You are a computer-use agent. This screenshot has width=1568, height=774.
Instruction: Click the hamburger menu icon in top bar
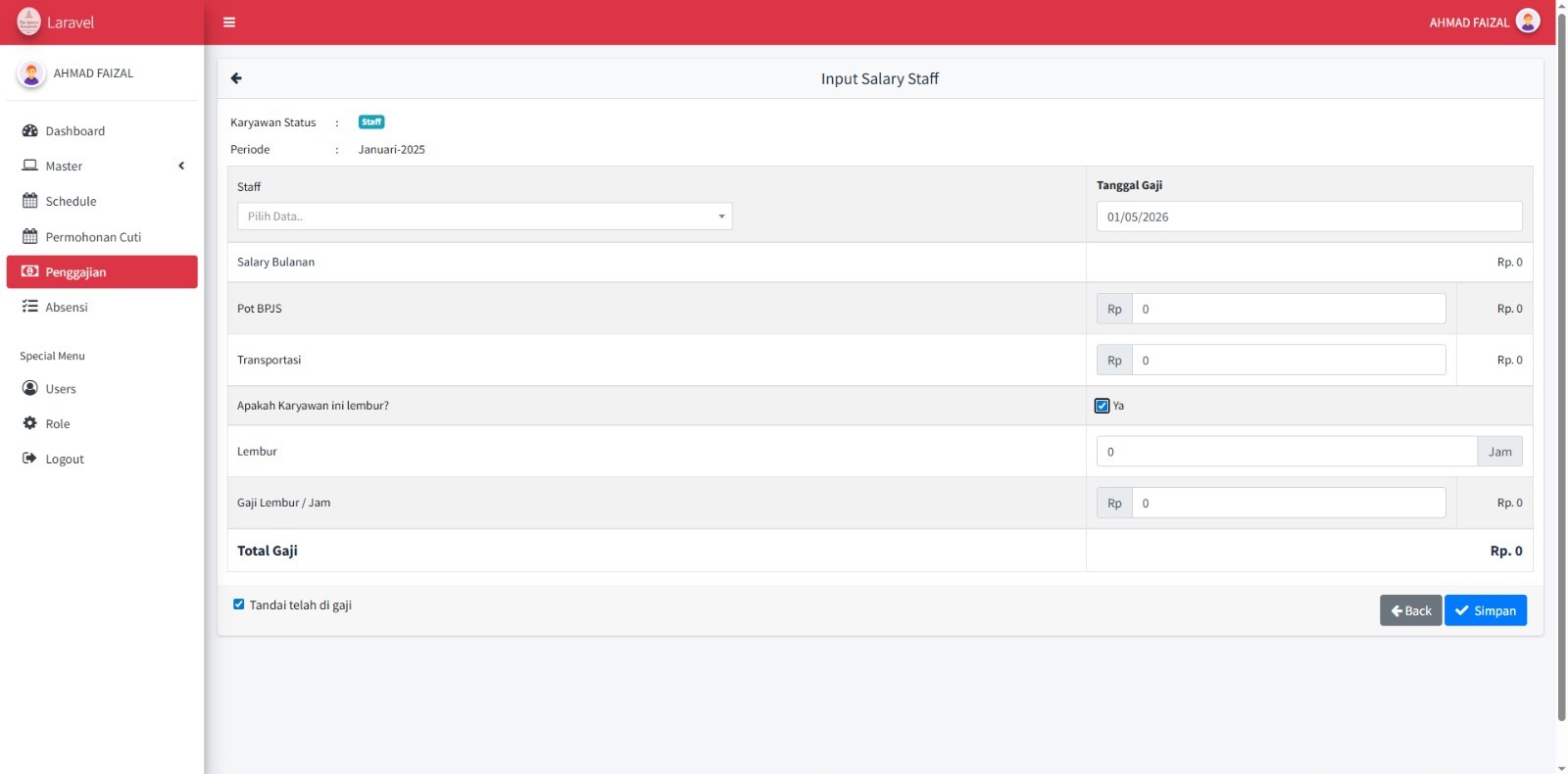point(229,23)
